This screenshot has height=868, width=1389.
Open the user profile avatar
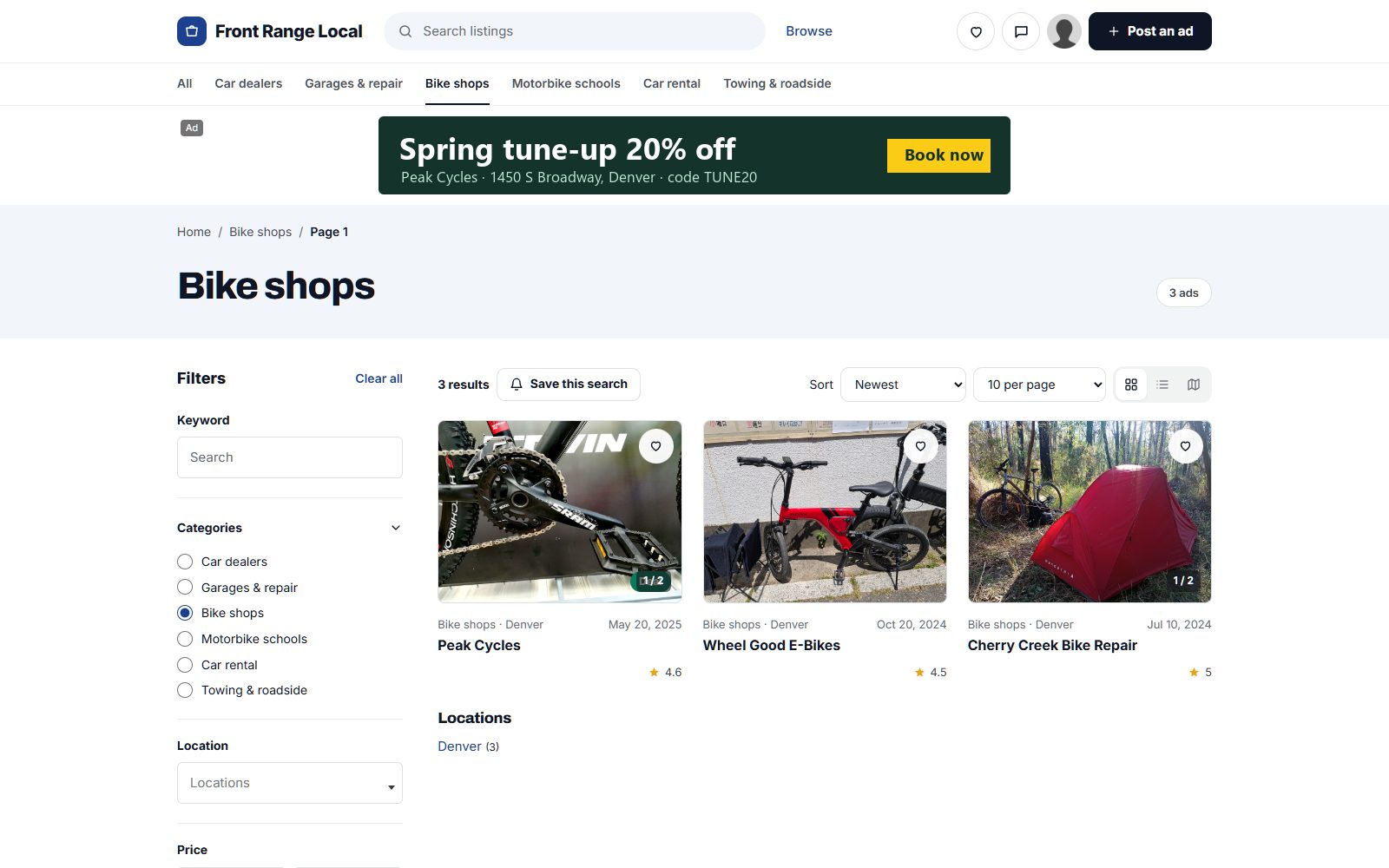[x=1064, y=31]
